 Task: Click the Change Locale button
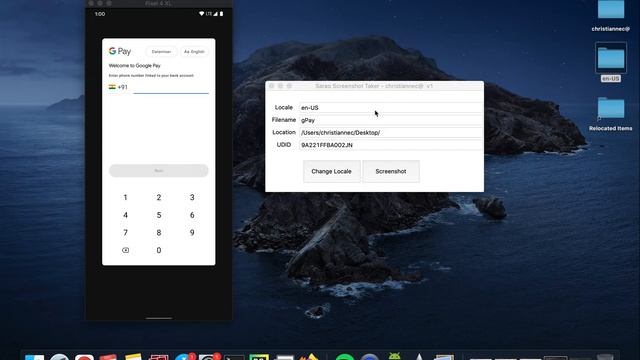coord(331,171)
